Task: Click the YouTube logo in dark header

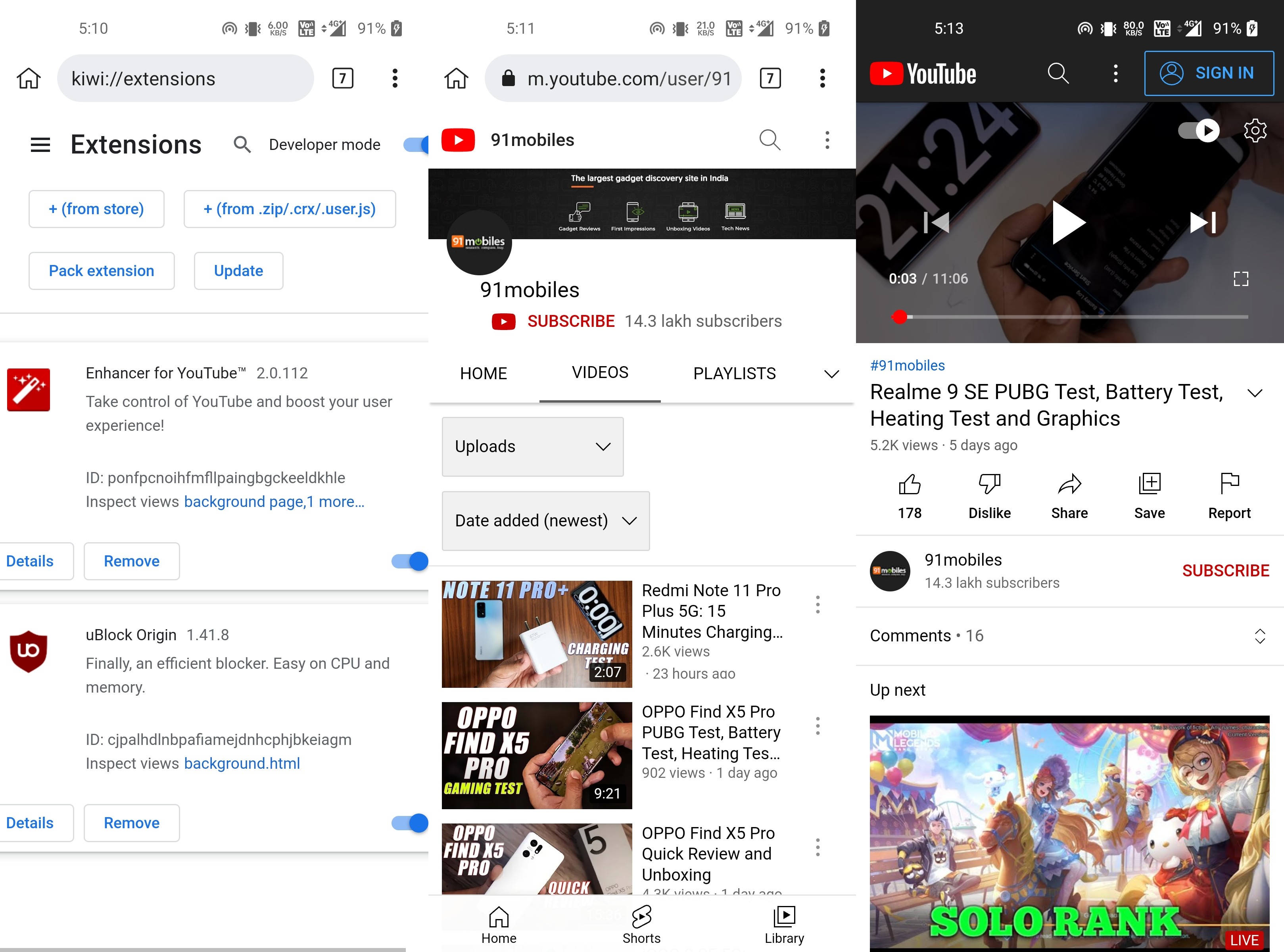Action: 923,74
